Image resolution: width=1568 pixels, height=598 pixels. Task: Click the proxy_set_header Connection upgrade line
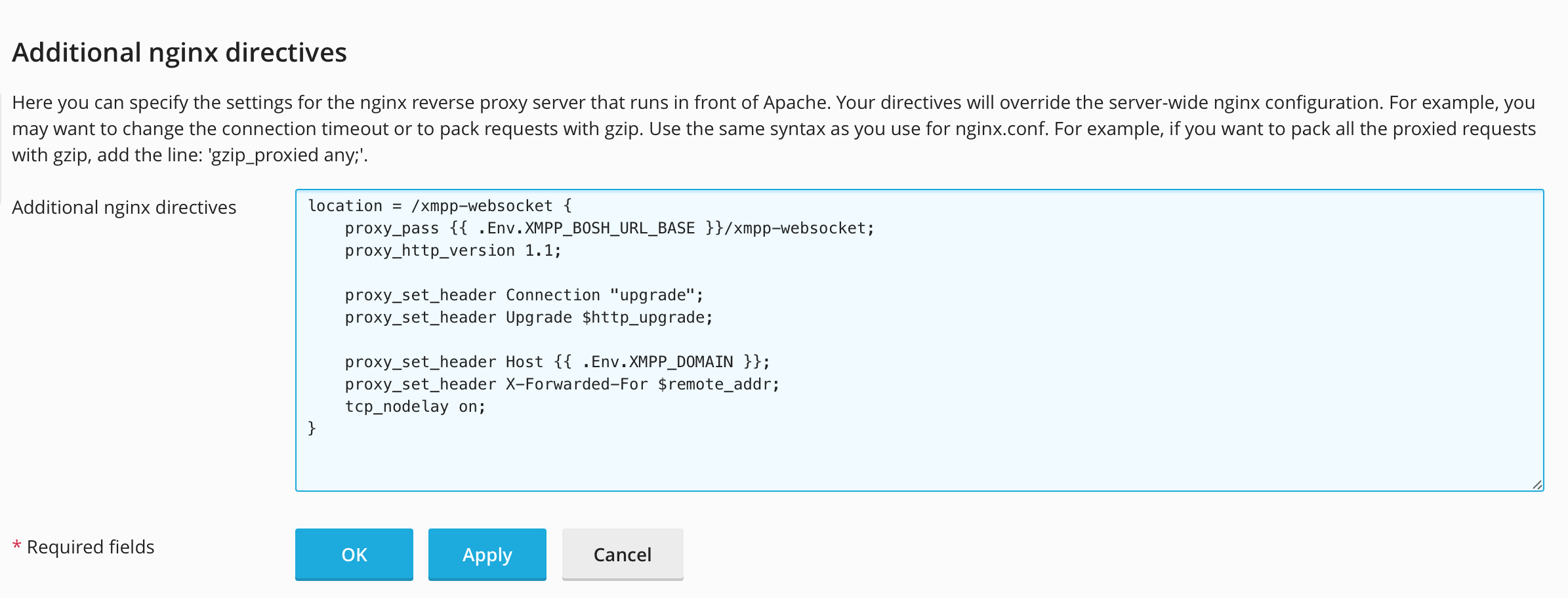524,294
